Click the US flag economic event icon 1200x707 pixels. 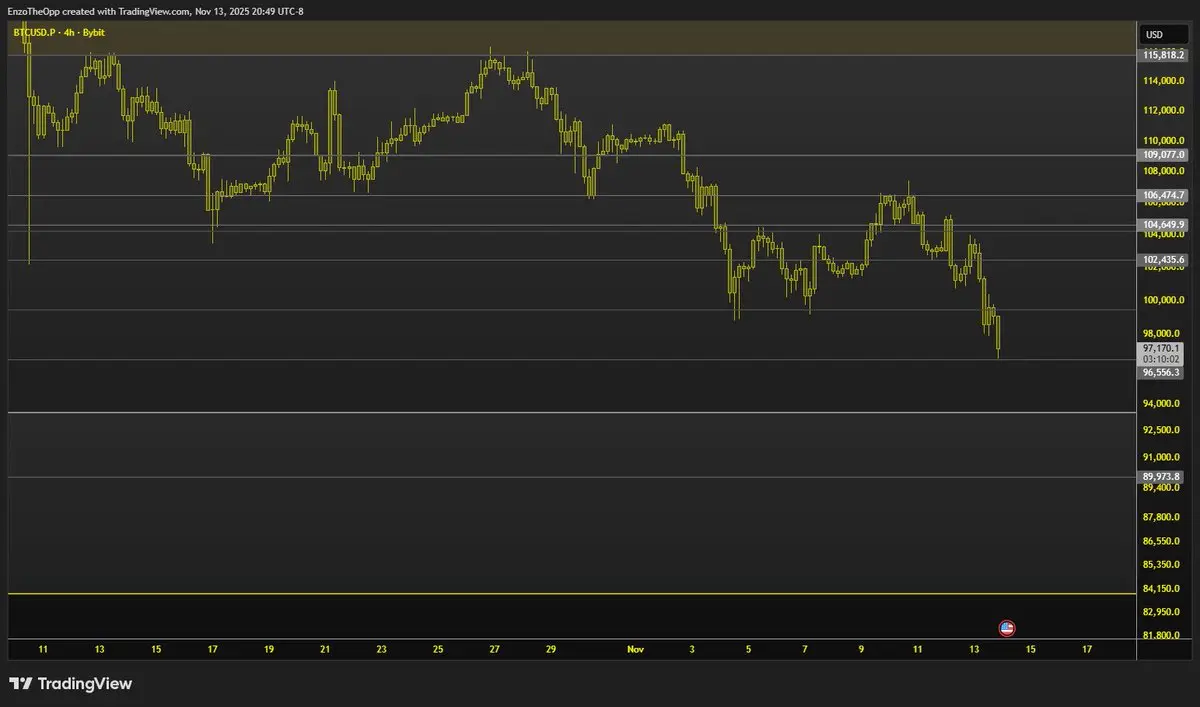pos(1007,628)
